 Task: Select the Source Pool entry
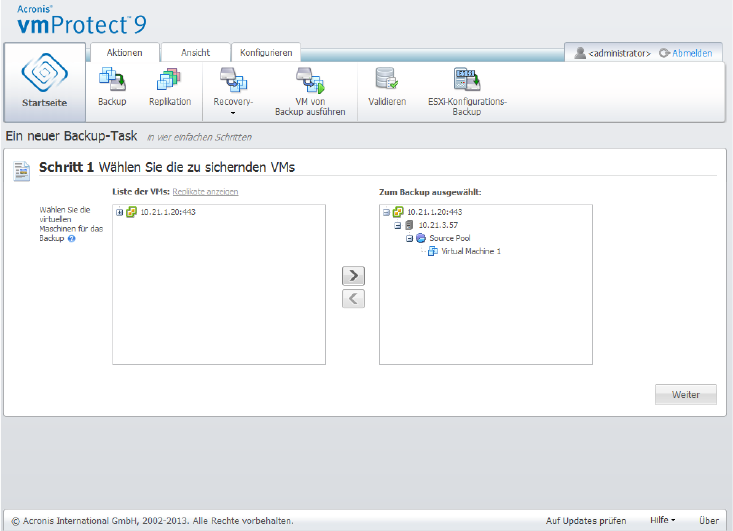tap(450, 238)
